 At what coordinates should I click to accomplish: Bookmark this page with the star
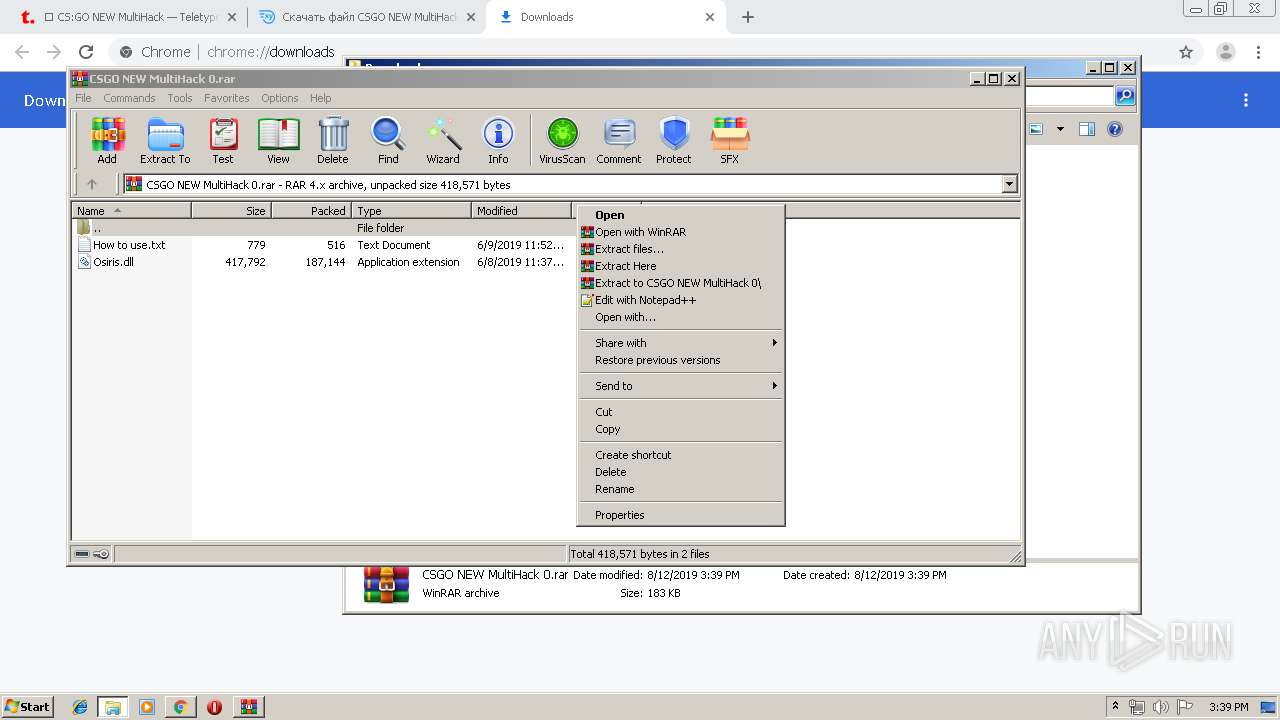(x=1186, y=52)
